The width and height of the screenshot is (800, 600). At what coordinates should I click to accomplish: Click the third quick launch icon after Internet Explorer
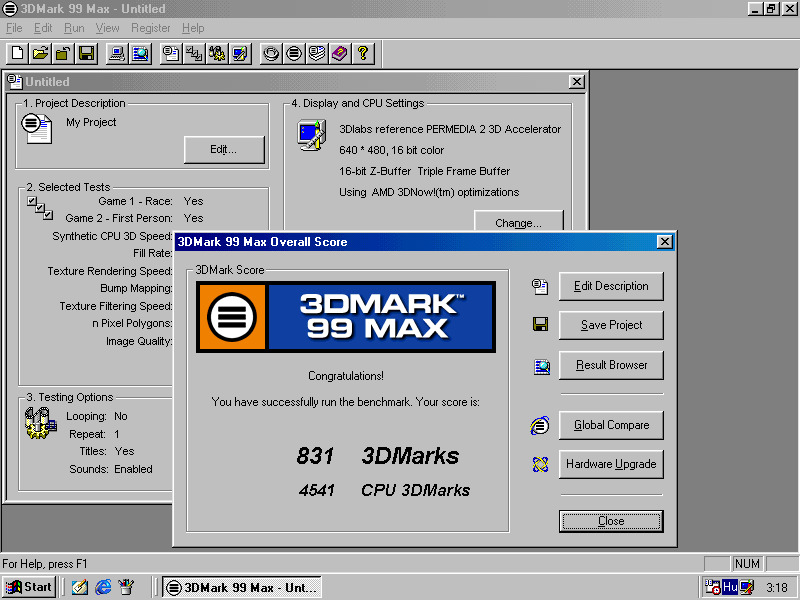point(126,587)
